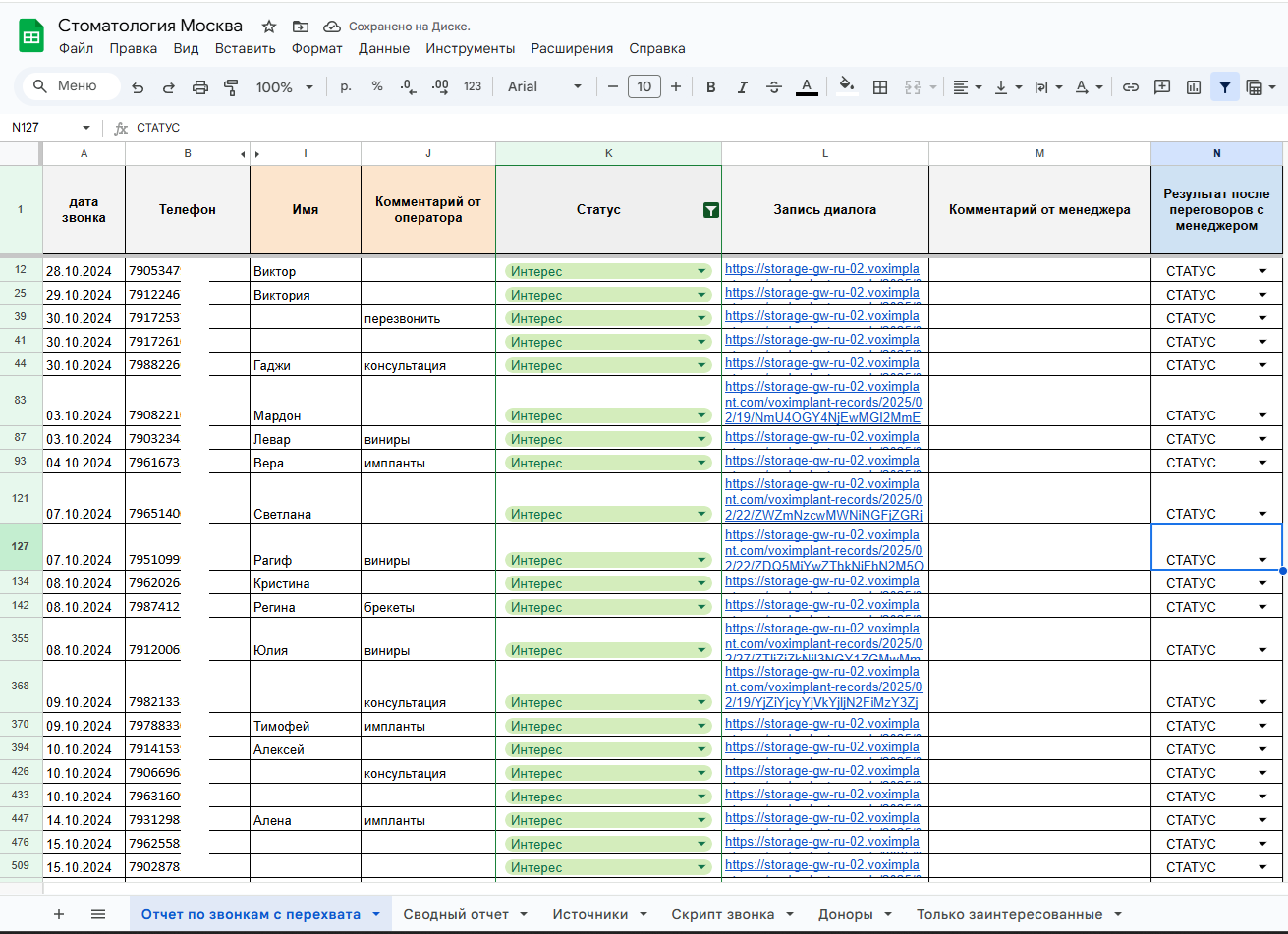The image size is (1288, 934).
Task: Click the Insert chart icon
Action: pyautogui.click(x=1194, y=87)
